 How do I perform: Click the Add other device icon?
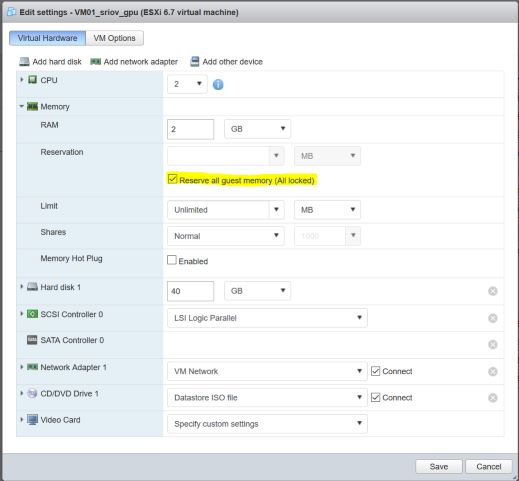coord(195,62)
